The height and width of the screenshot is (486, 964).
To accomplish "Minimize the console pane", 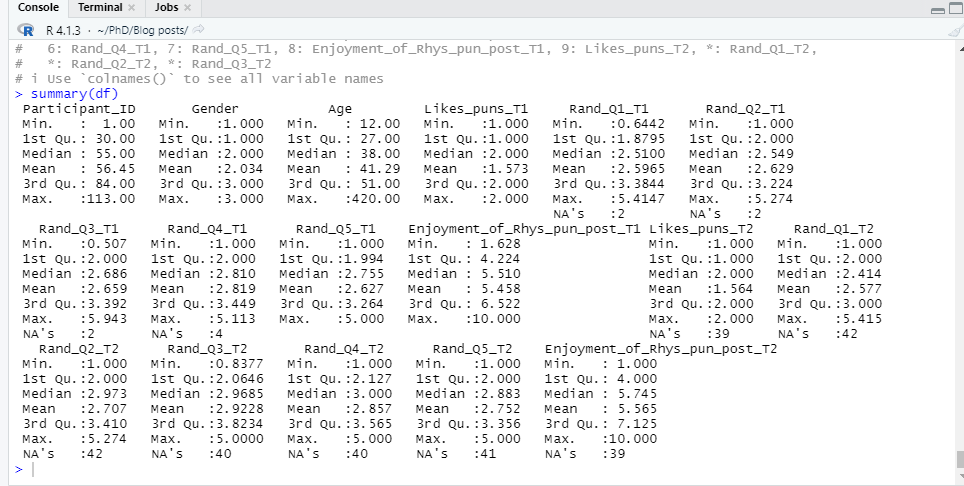I will pyautogui.click(x=938, y=10).
